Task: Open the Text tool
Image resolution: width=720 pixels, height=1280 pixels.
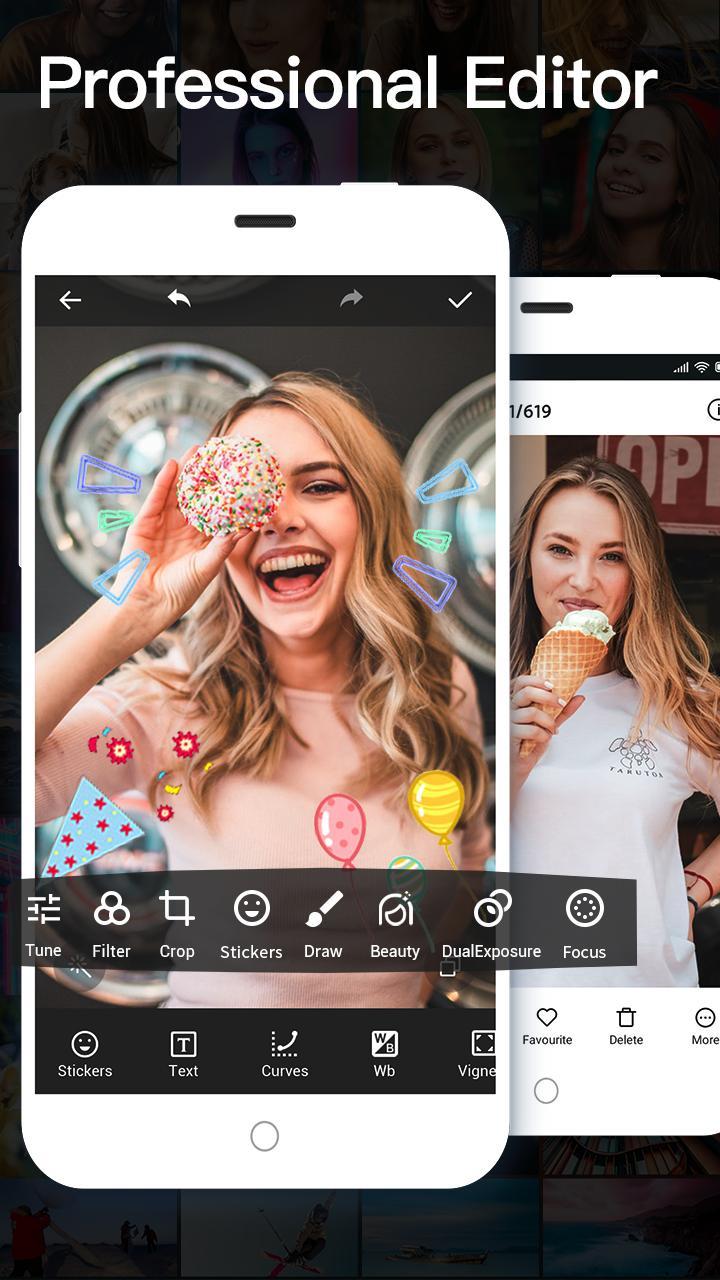Action: [x=183, y=1054]
